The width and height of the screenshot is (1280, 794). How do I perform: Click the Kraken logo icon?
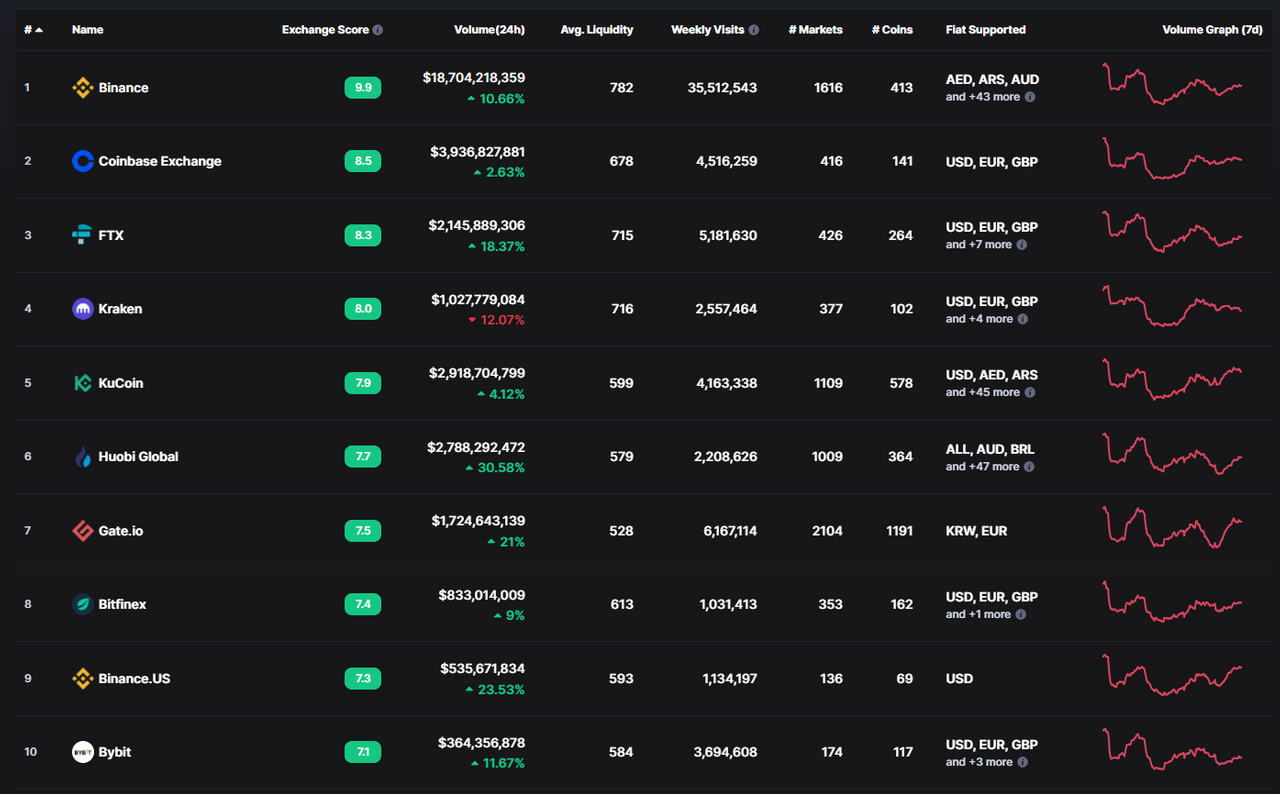point(83,309)
